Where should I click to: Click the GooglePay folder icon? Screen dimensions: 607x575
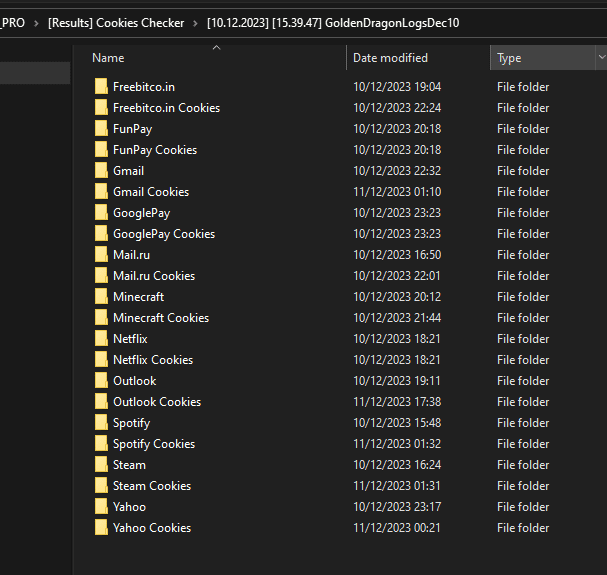(101, 213)
